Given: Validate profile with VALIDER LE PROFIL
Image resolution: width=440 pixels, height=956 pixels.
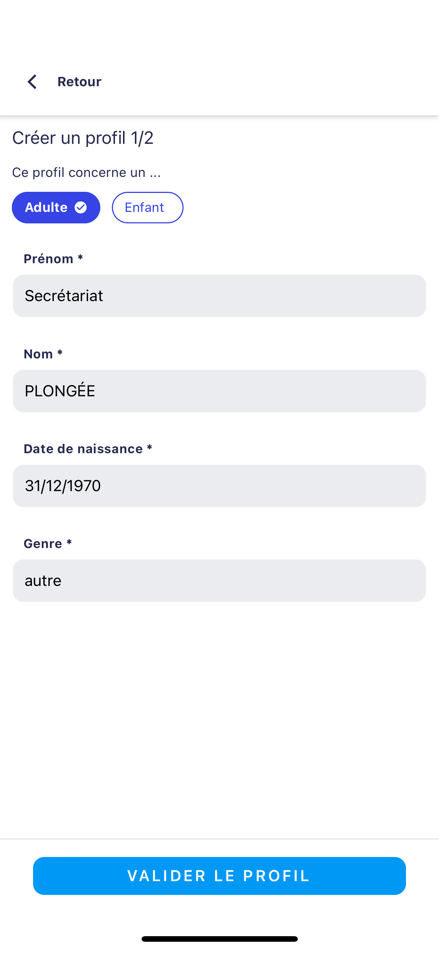Looking at the screenshot, I should click(219, 876).
